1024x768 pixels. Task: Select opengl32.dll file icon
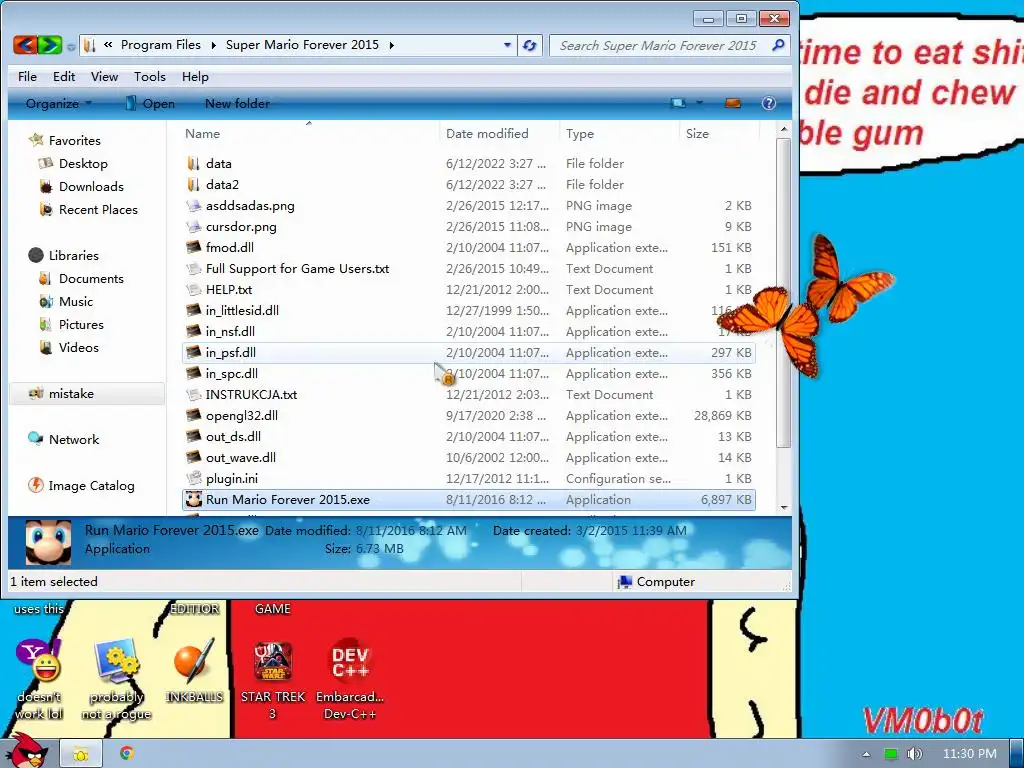pos(193,415)
